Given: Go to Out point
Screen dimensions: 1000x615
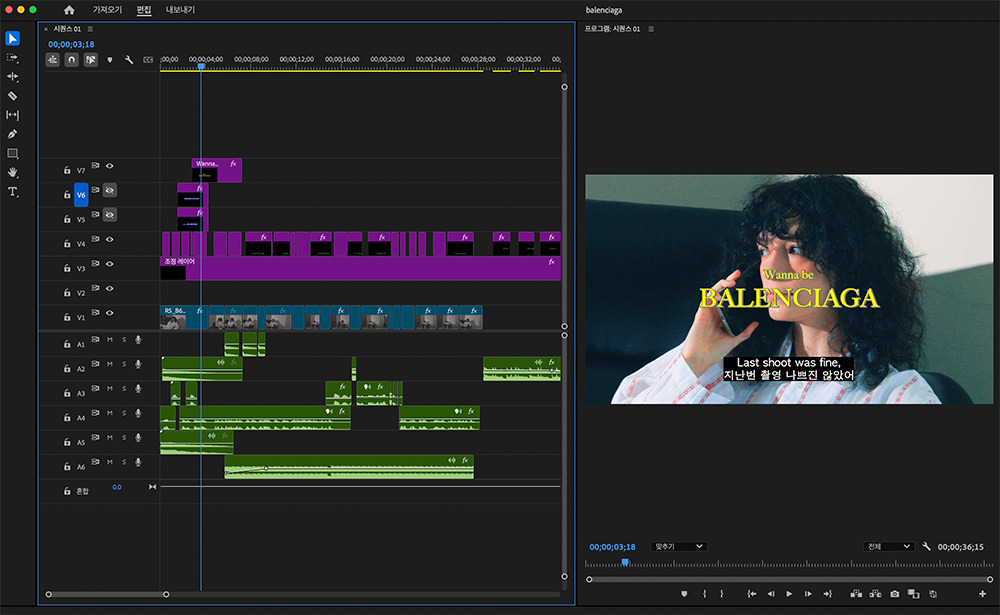Looking at the screenshot, I should tap(827, 594).
